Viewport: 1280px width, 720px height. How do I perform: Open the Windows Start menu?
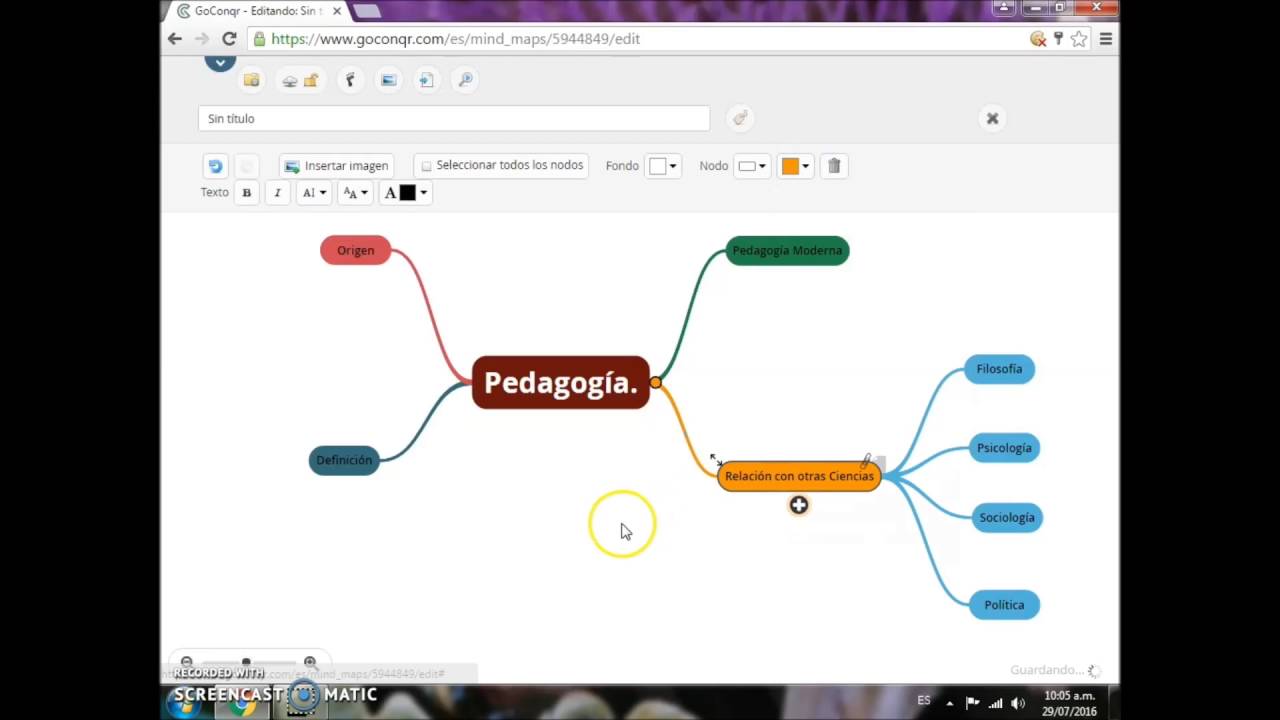click(184, 703)
